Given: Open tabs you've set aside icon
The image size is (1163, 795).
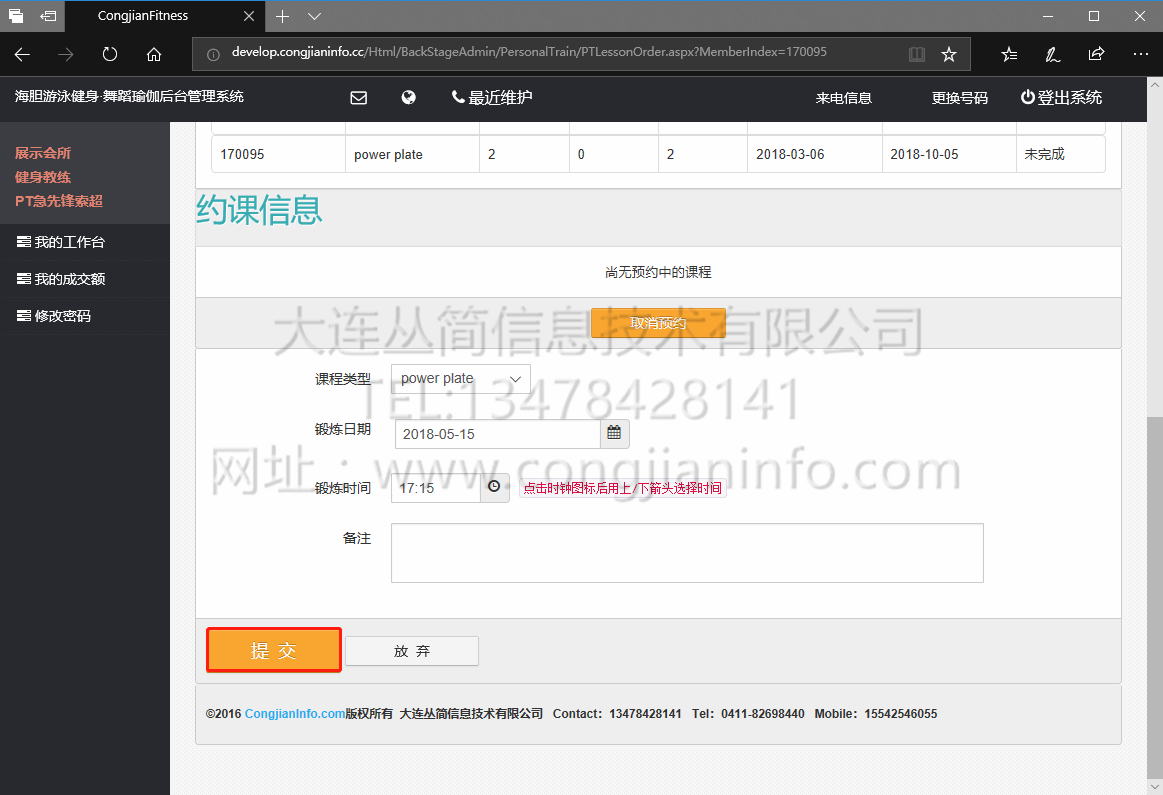Looking at the screenshot, I should [x=16, y=16].
